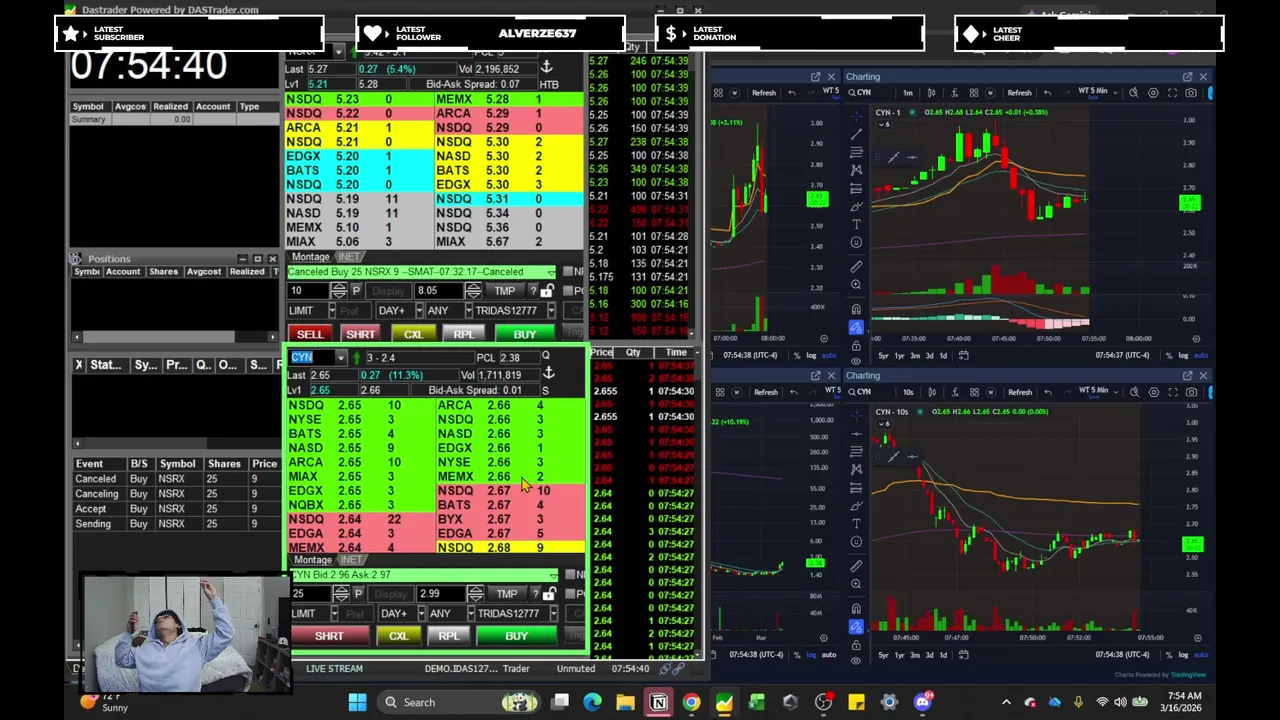Screen dimensions: 1280x720
Task: Toggle magnet mode in CYN-1 chart sidebar
Action: [x=856, y=309]
